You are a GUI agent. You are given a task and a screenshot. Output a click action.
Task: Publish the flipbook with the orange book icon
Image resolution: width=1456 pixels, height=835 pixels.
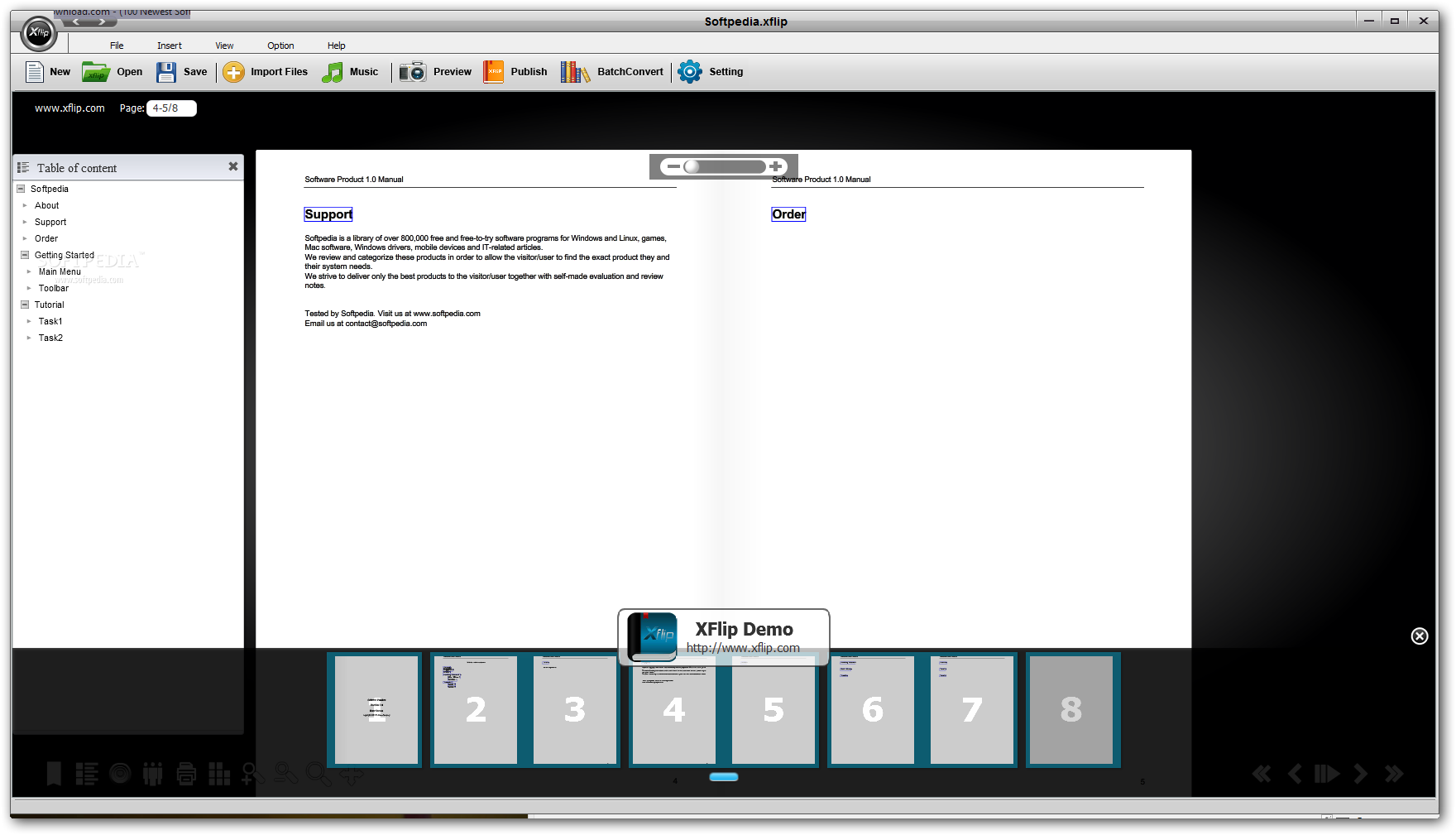point(494,72)
